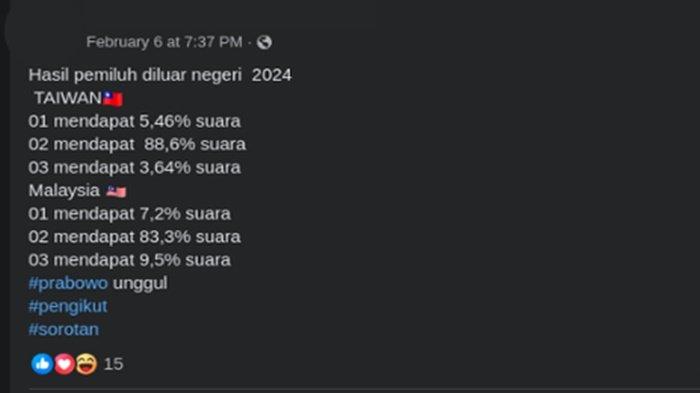Click the red heart Love reaction icon
700x393 pixels.
[64, 364]
